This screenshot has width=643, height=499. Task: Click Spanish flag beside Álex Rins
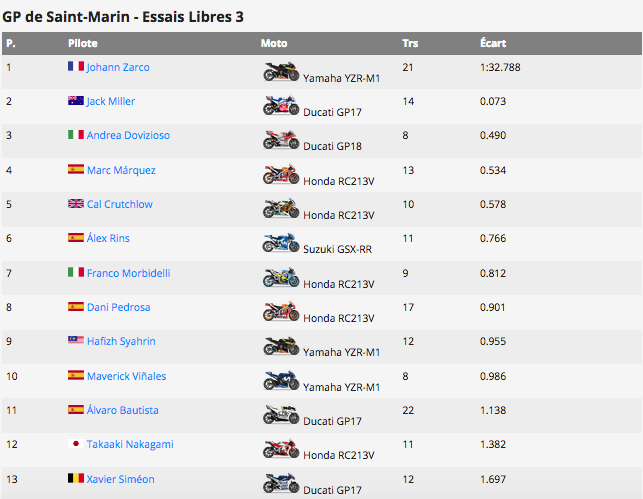[76, 237]
